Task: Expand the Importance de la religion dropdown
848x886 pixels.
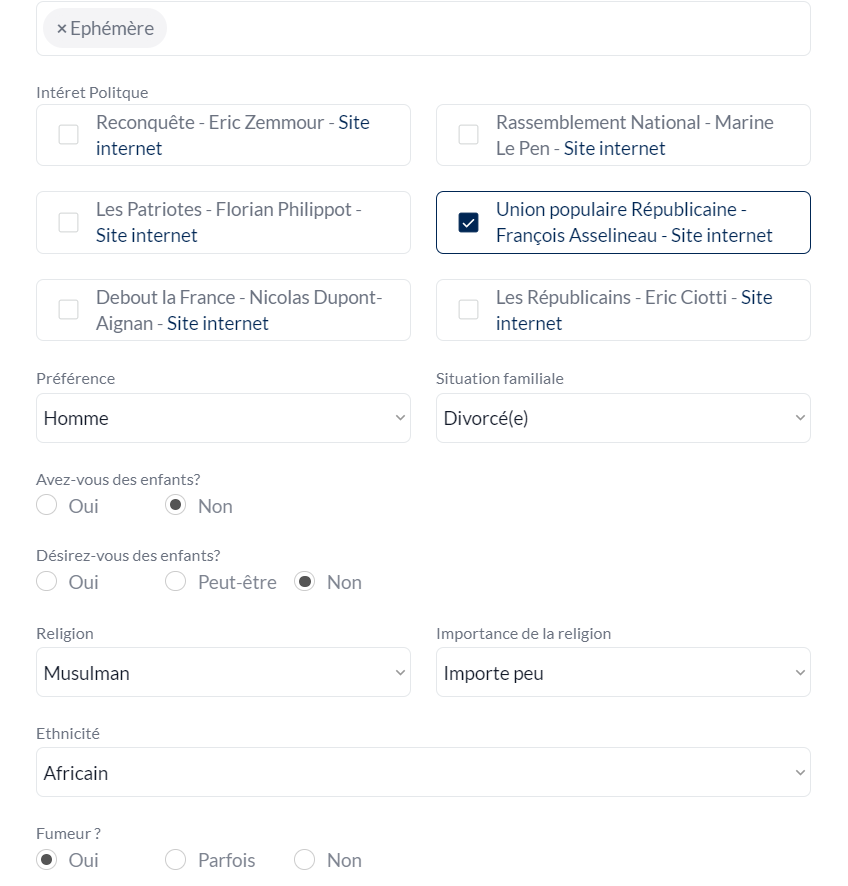Action: 623,672
